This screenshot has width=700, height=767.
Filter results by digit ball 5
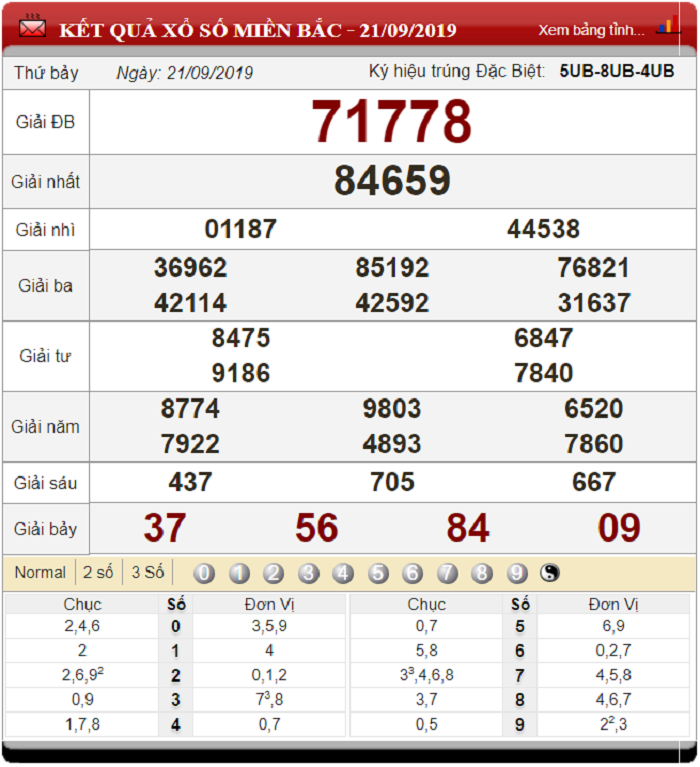coord(378,573)
